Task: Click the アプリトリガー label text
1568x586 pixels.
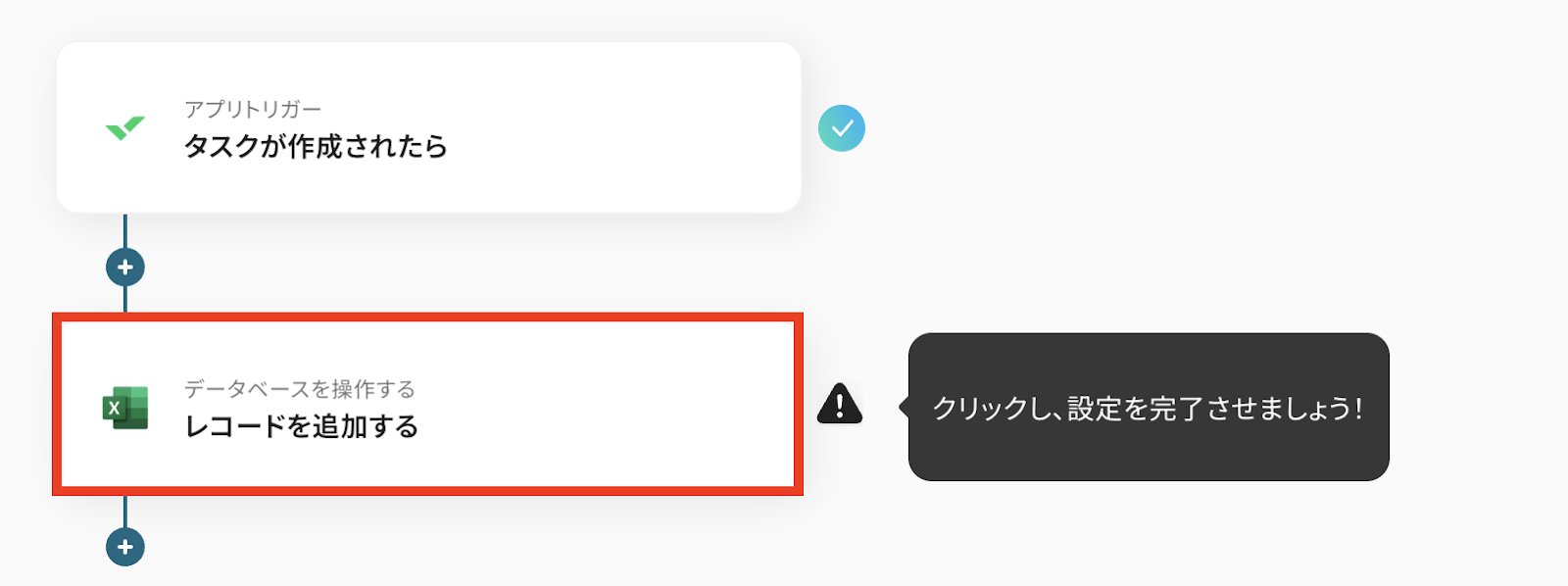Action: [x=253, y=109]
